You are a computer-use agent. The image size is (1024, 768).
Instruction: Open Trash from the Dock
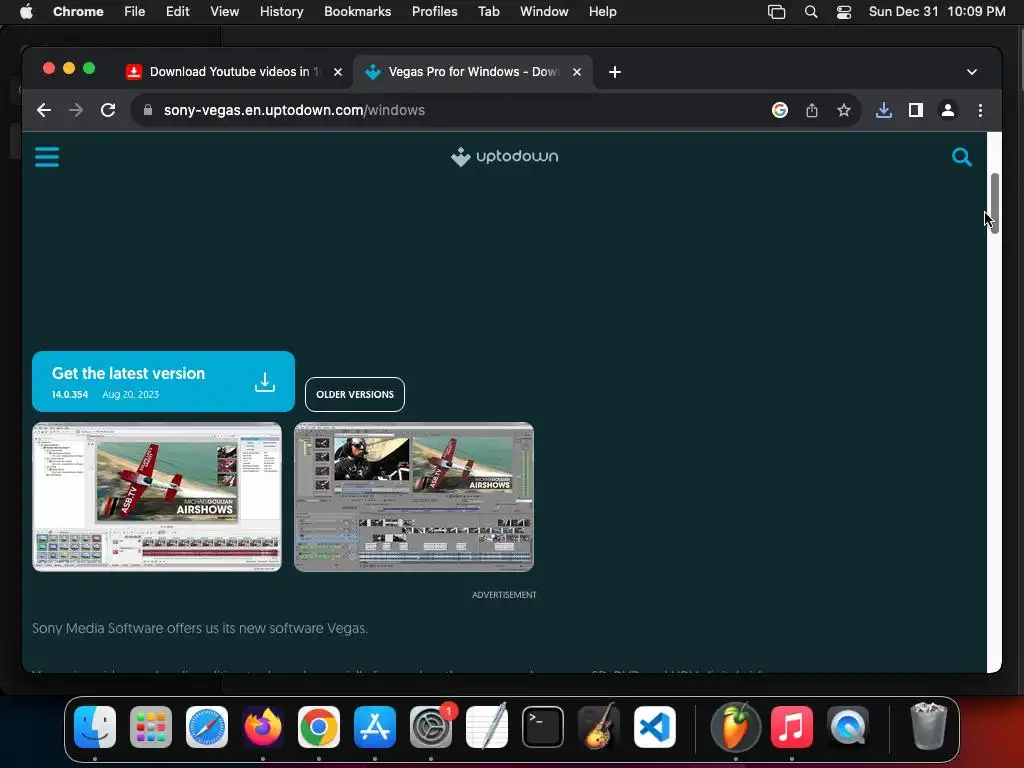click(928, 727)
